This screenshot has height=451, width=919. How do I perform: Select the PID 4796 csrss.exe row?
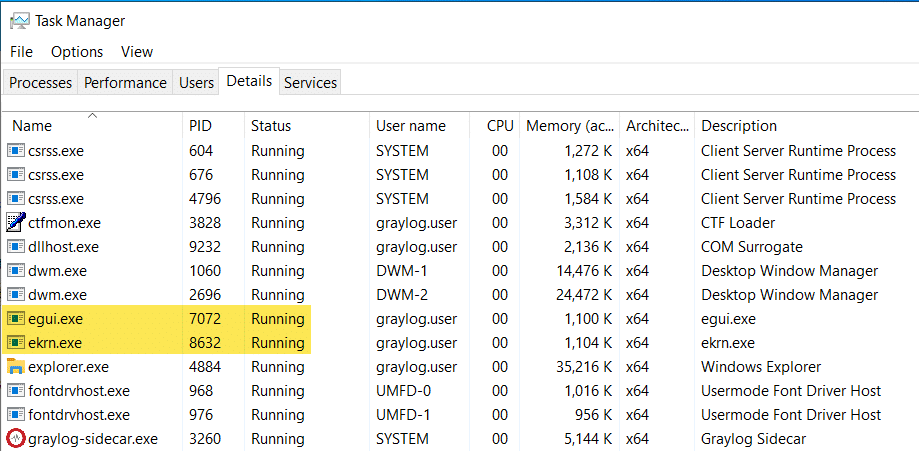click(x=200, y=199)
